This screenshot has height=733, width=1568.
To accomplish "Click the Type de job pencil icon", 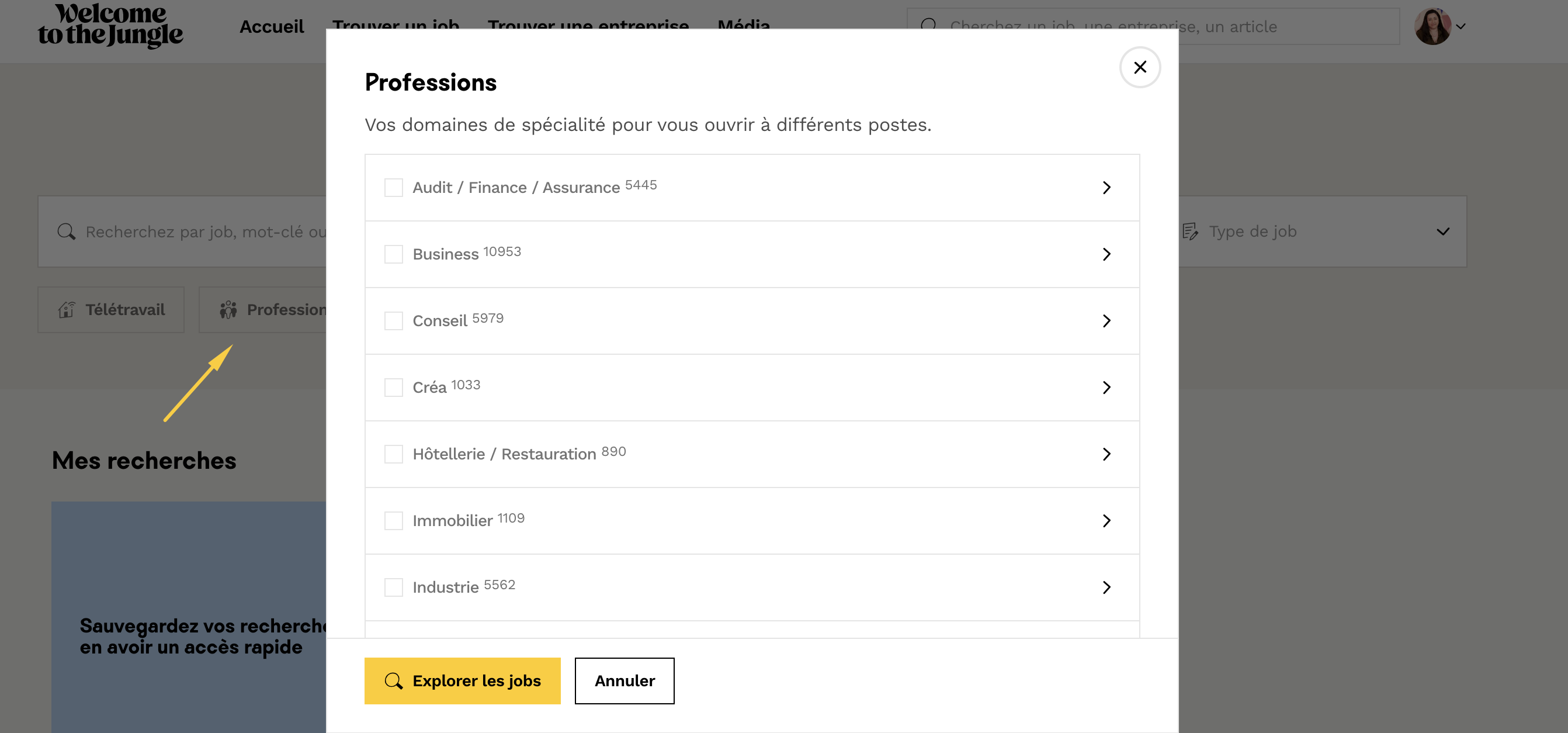I will point(1190,231).
